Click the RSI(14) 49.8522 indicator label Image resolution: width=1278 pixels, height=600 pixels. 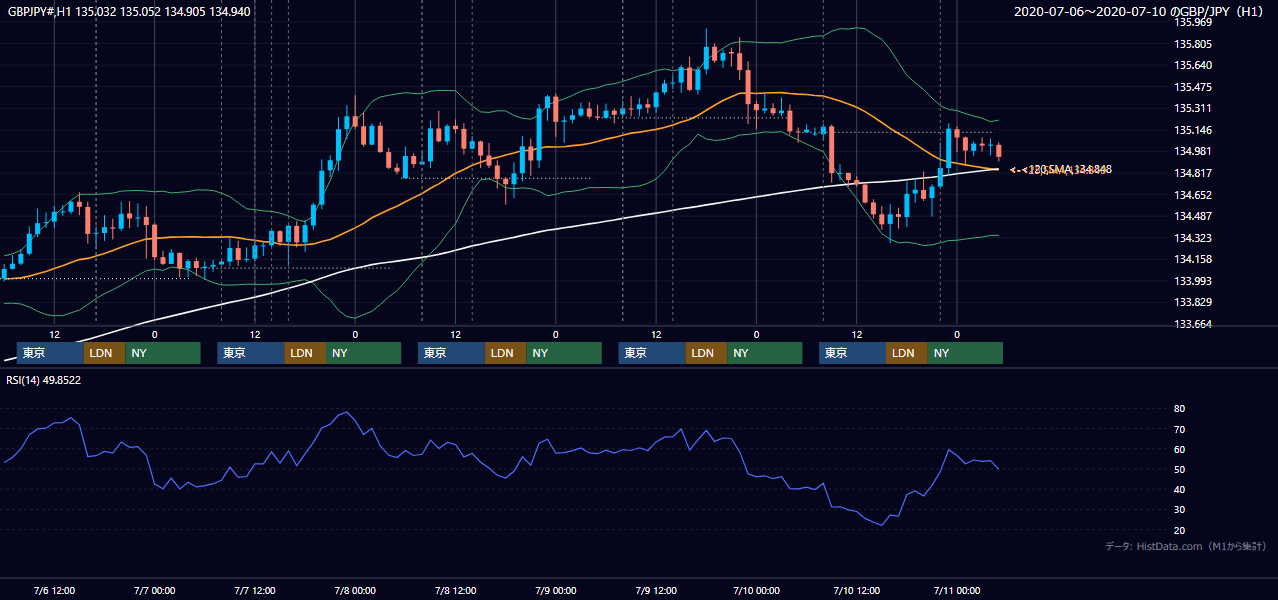click(44, 380)
